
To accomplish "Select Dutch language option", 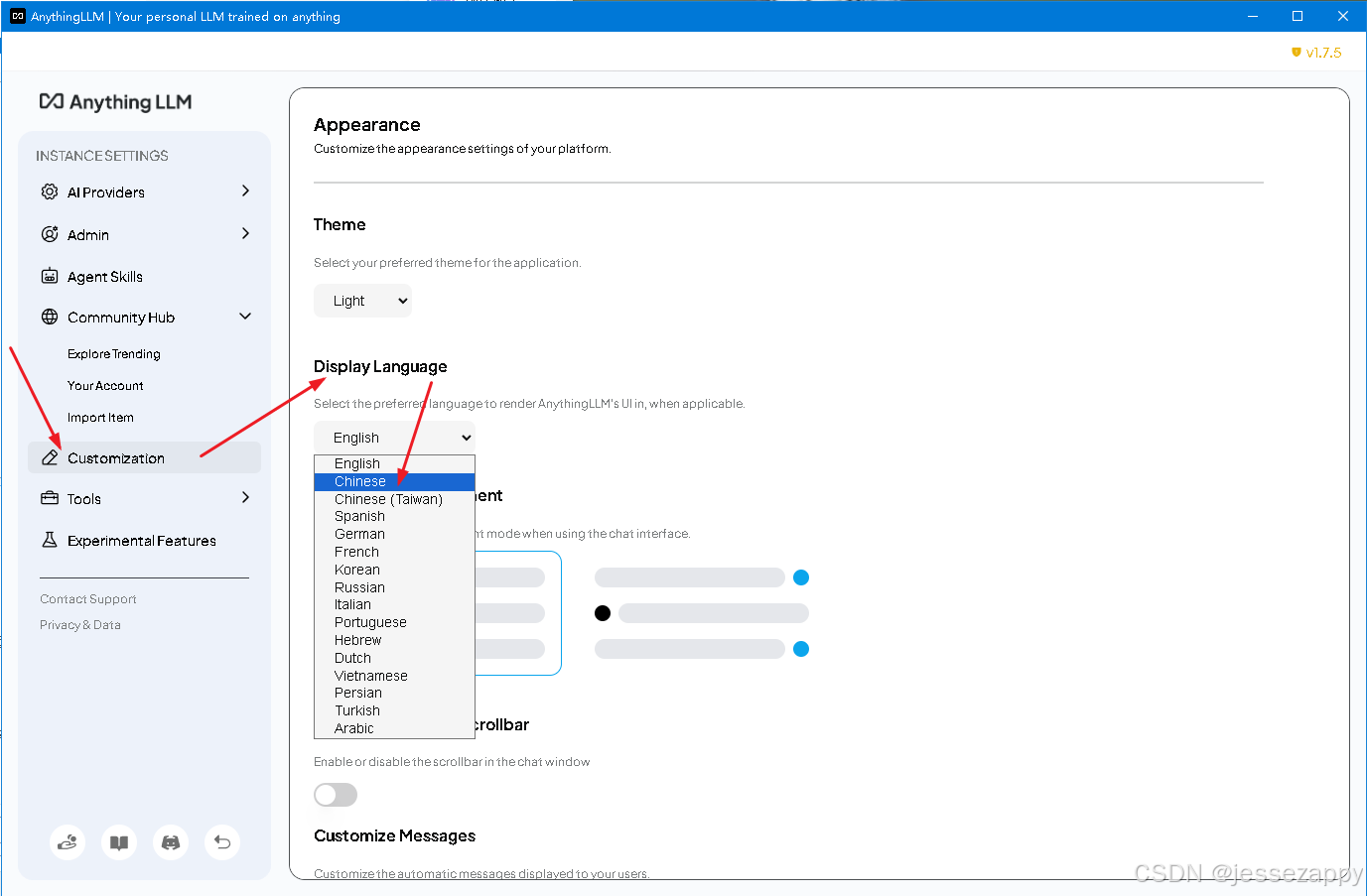I will click(394, 658).
